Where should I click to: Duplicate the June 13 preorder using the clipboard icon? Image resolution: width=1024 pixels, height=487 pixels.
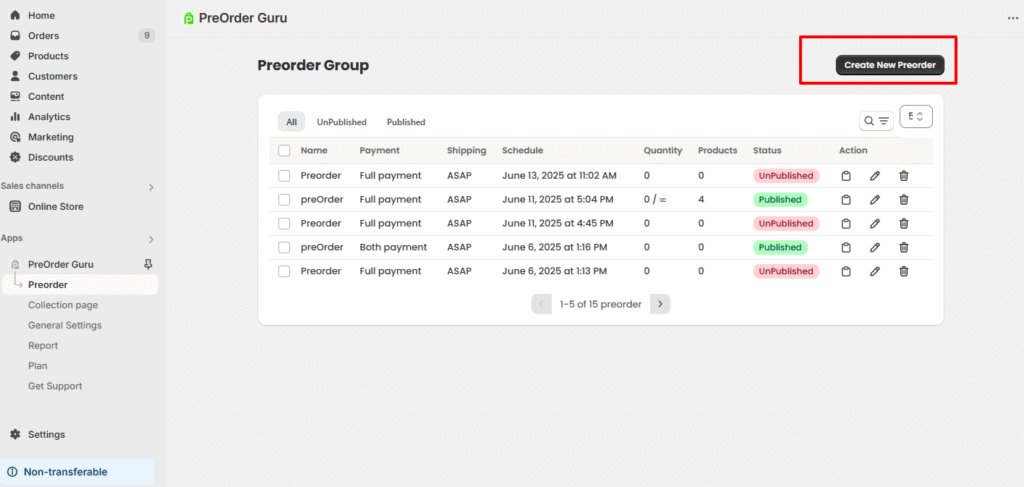pos(845,176)
